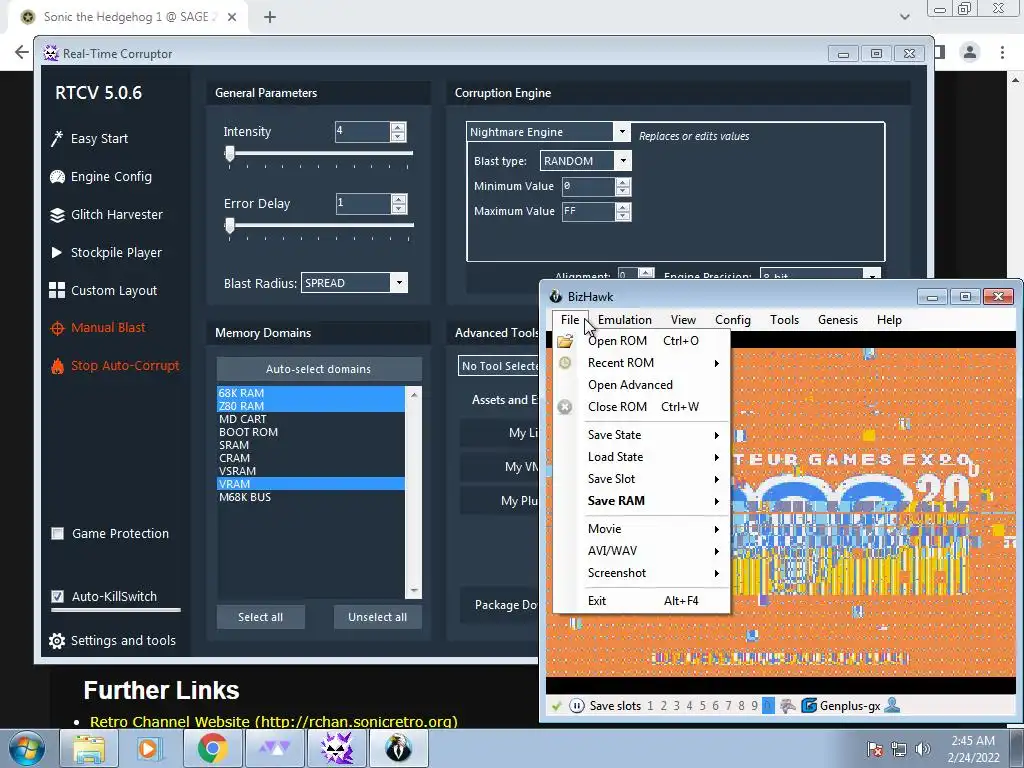
Task: Increase the Maximum Value stepper
Action: tap(623, 207)
